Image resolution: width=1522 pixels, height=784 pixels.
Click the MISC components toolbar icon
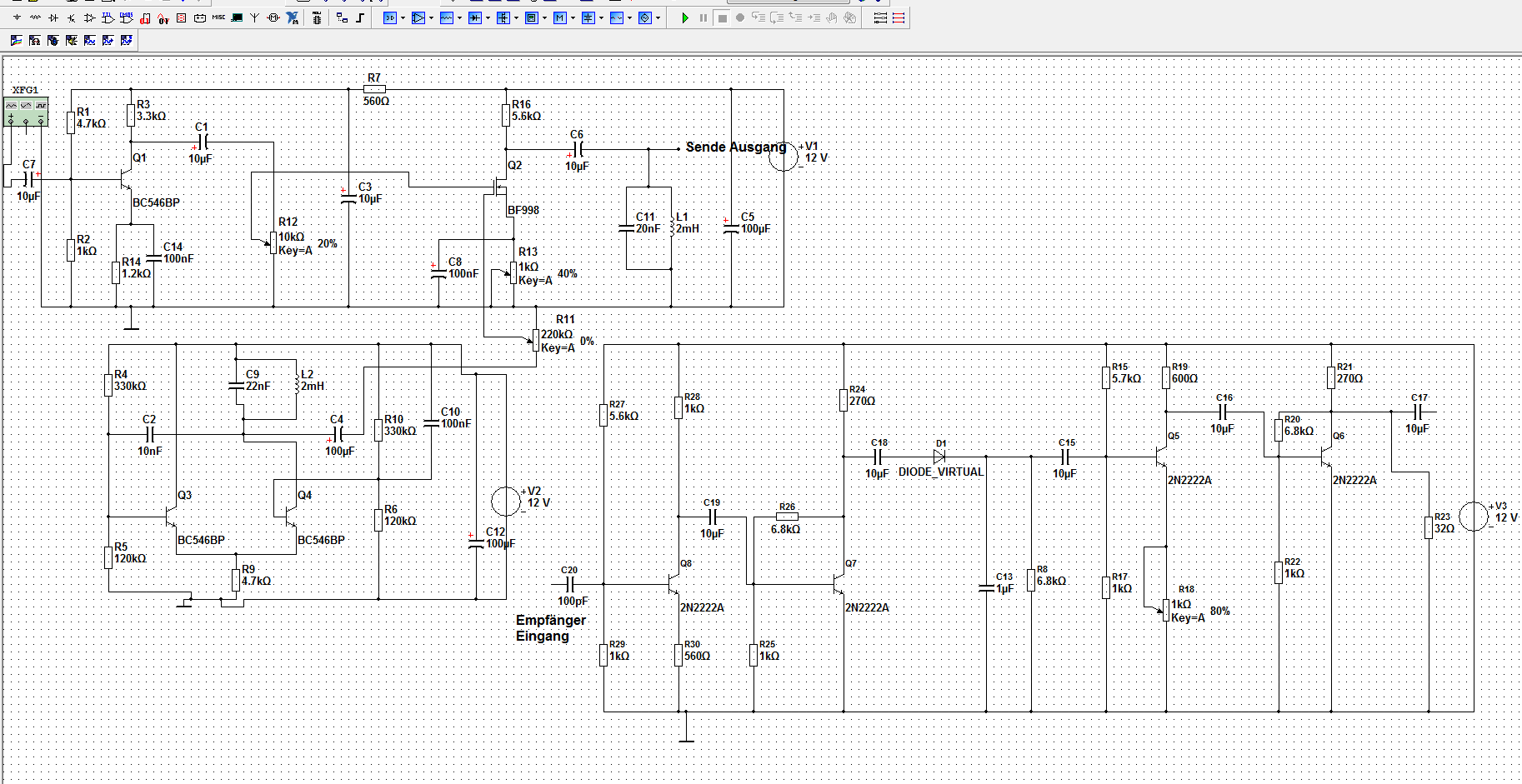pos(218,17)
